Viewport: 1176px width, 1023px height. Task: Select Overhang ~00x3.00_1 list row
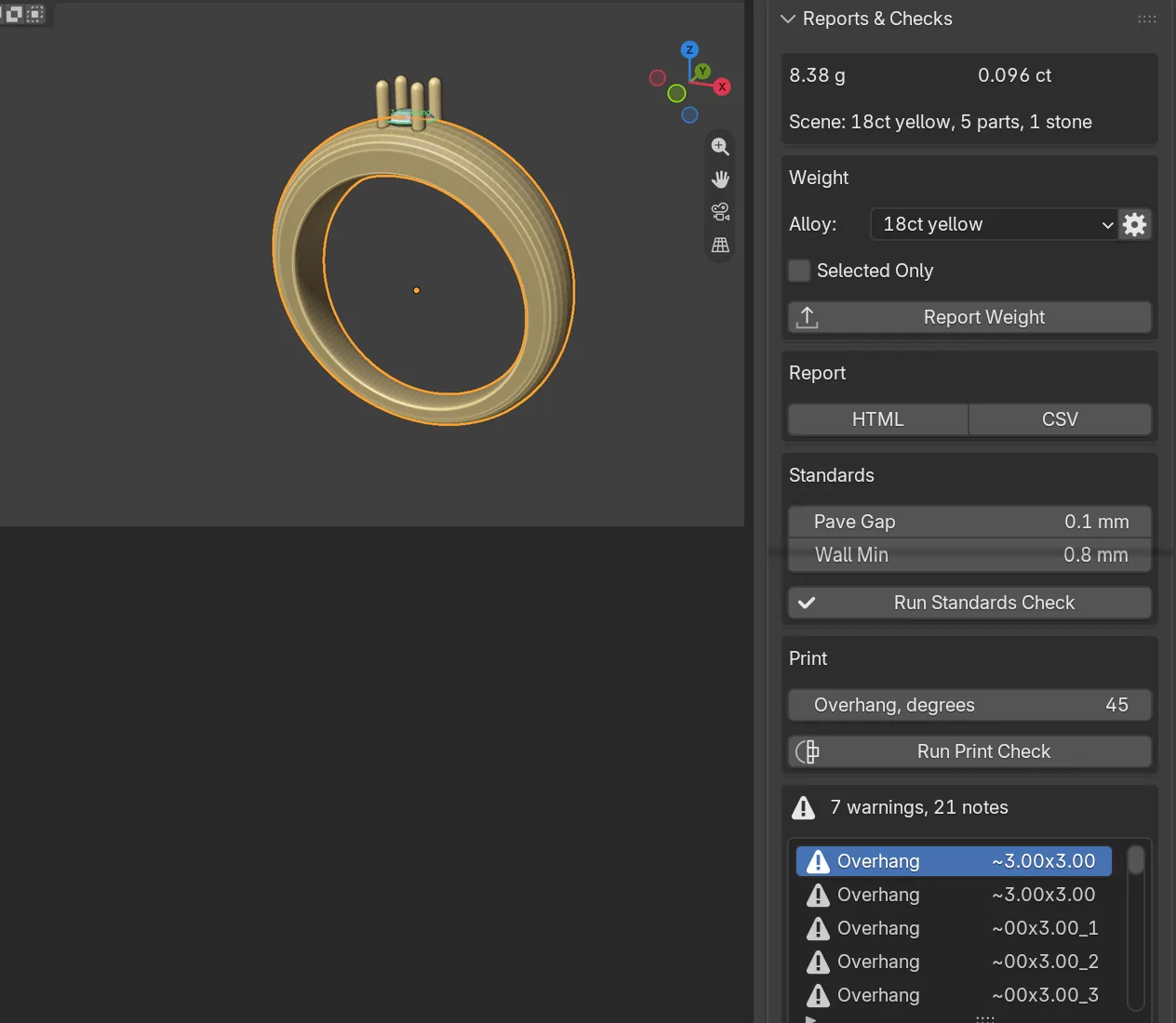pyautogui.click(x=954, y=928)
